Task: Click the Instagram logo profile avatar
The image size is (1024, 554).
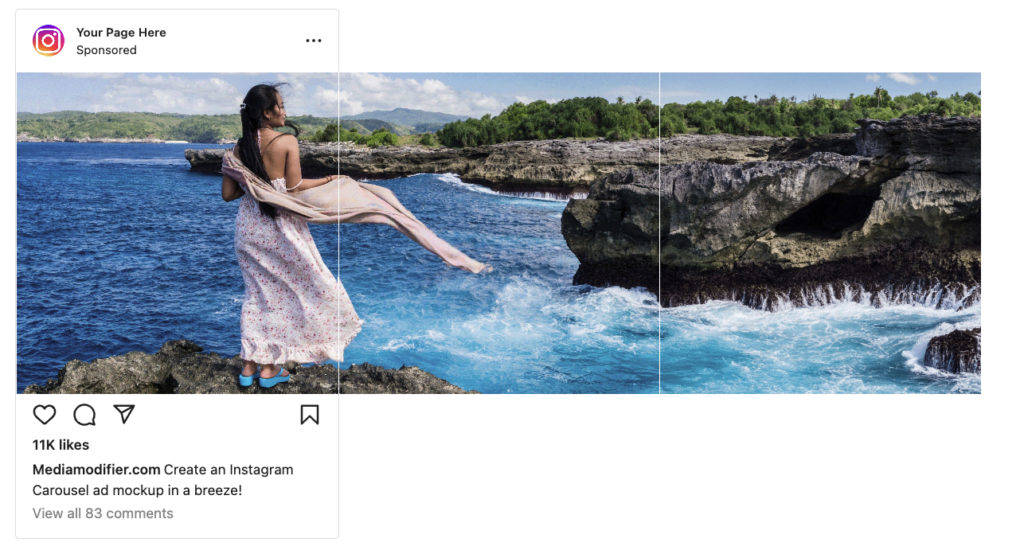Action: pyautogui.click(x=48, y=41)
